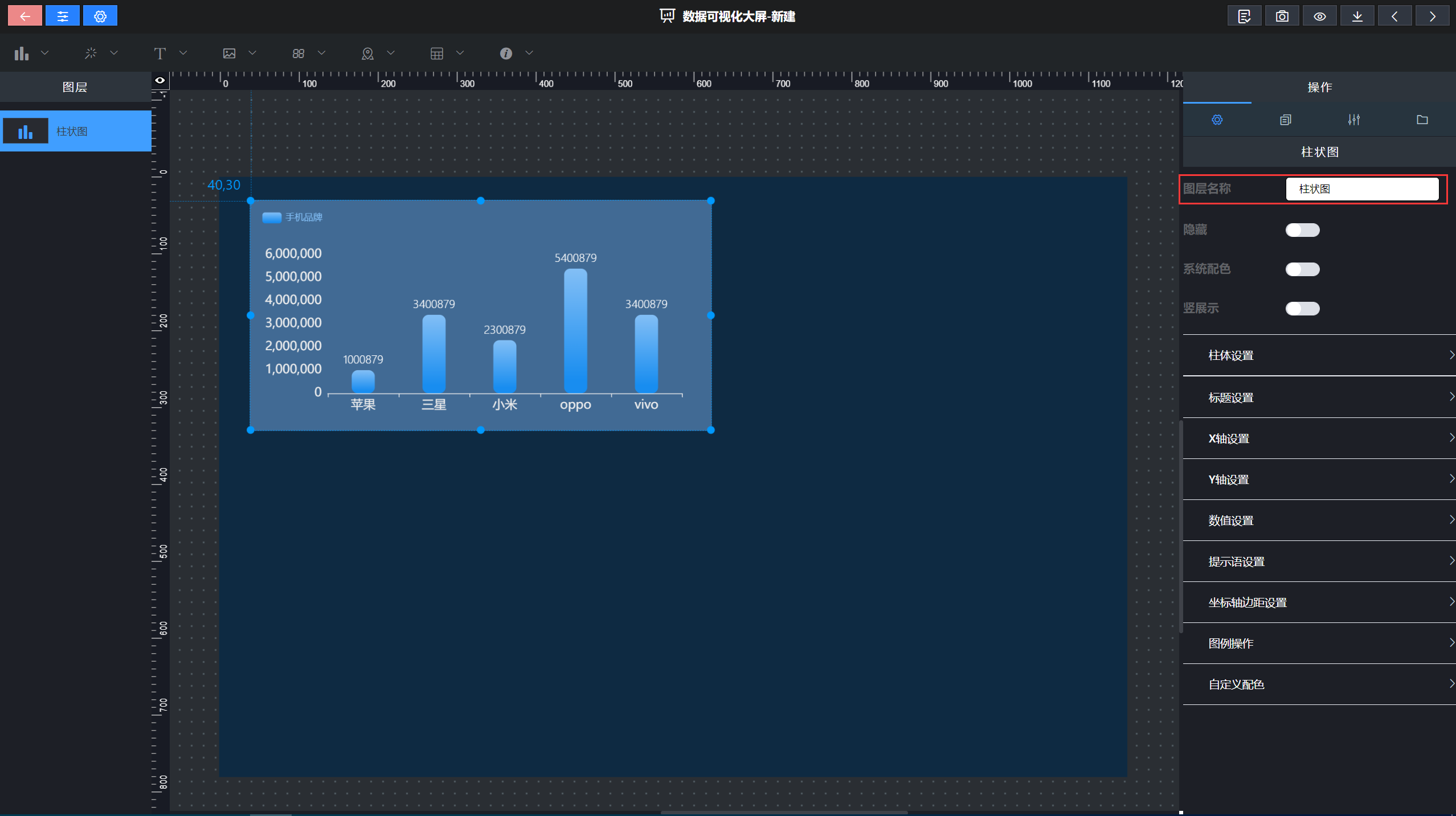Expand the 标题设置 section

tap(1319, 397)
